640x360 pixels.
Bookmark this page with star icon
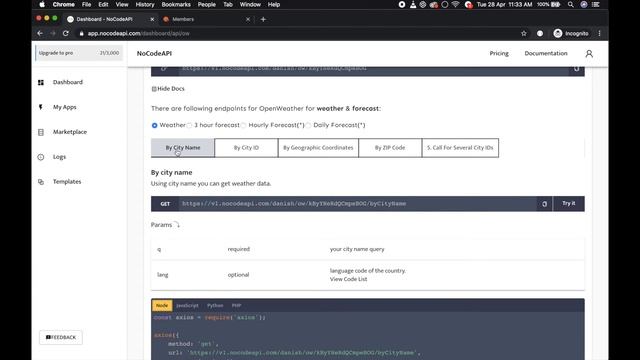[524, 33]
